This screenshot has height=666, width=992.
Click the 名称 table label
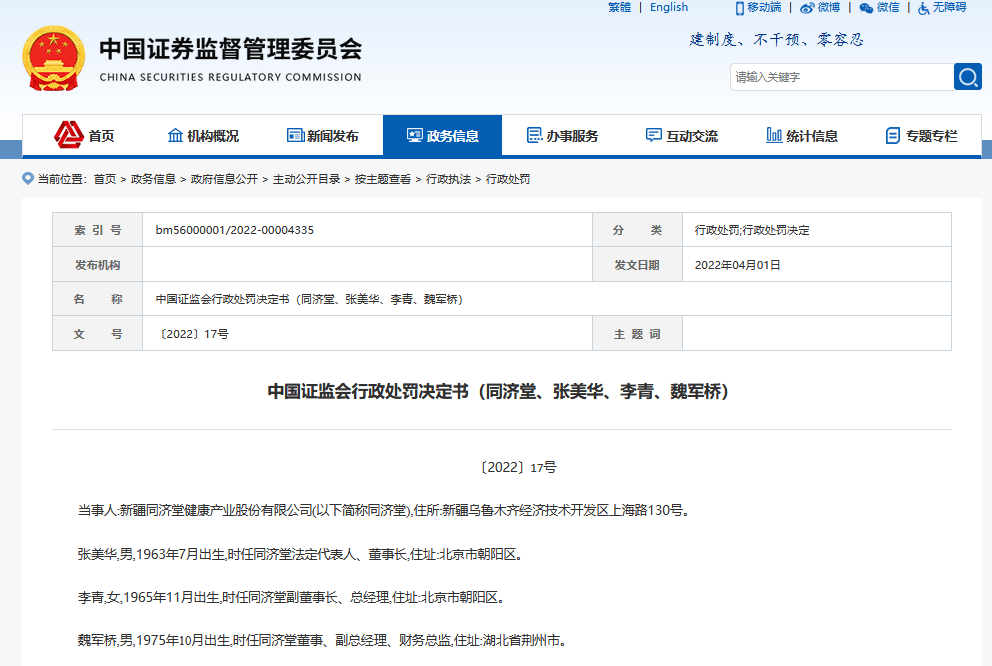(97, 299)
